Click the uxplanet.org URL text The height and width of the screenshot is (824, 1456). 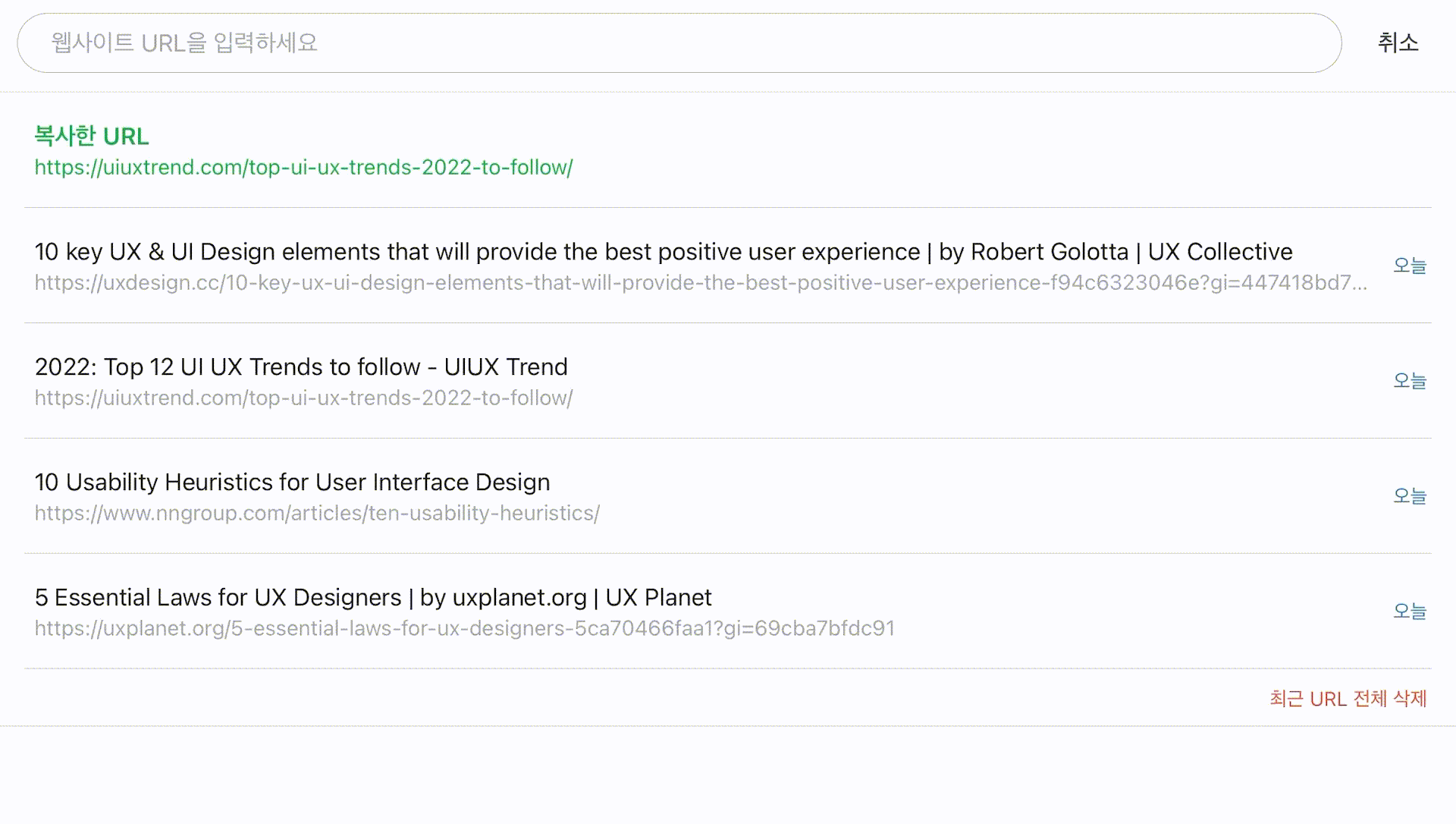[464, 629]
